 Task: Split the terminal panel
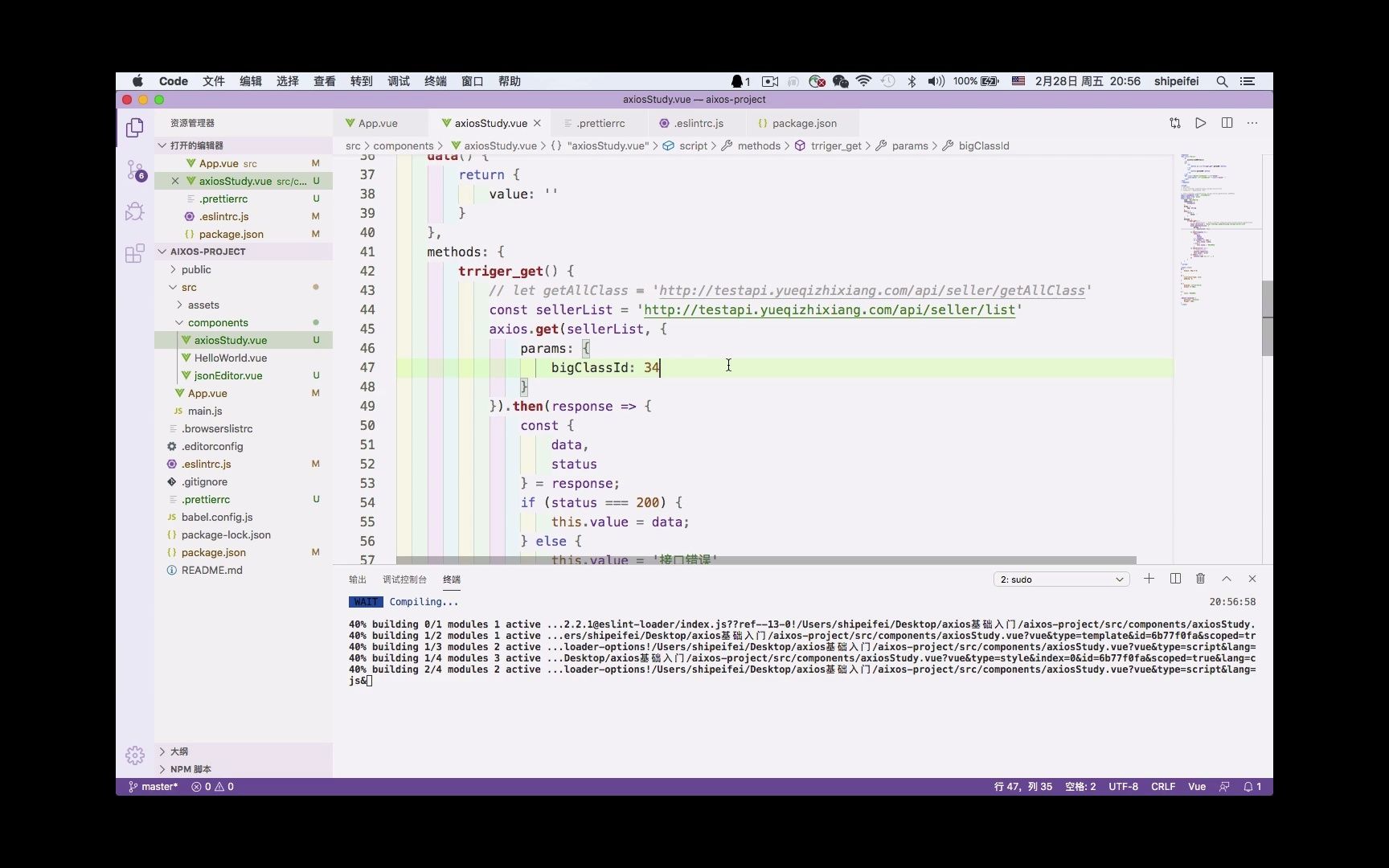pyautogui.click(x=1175, y=579)
